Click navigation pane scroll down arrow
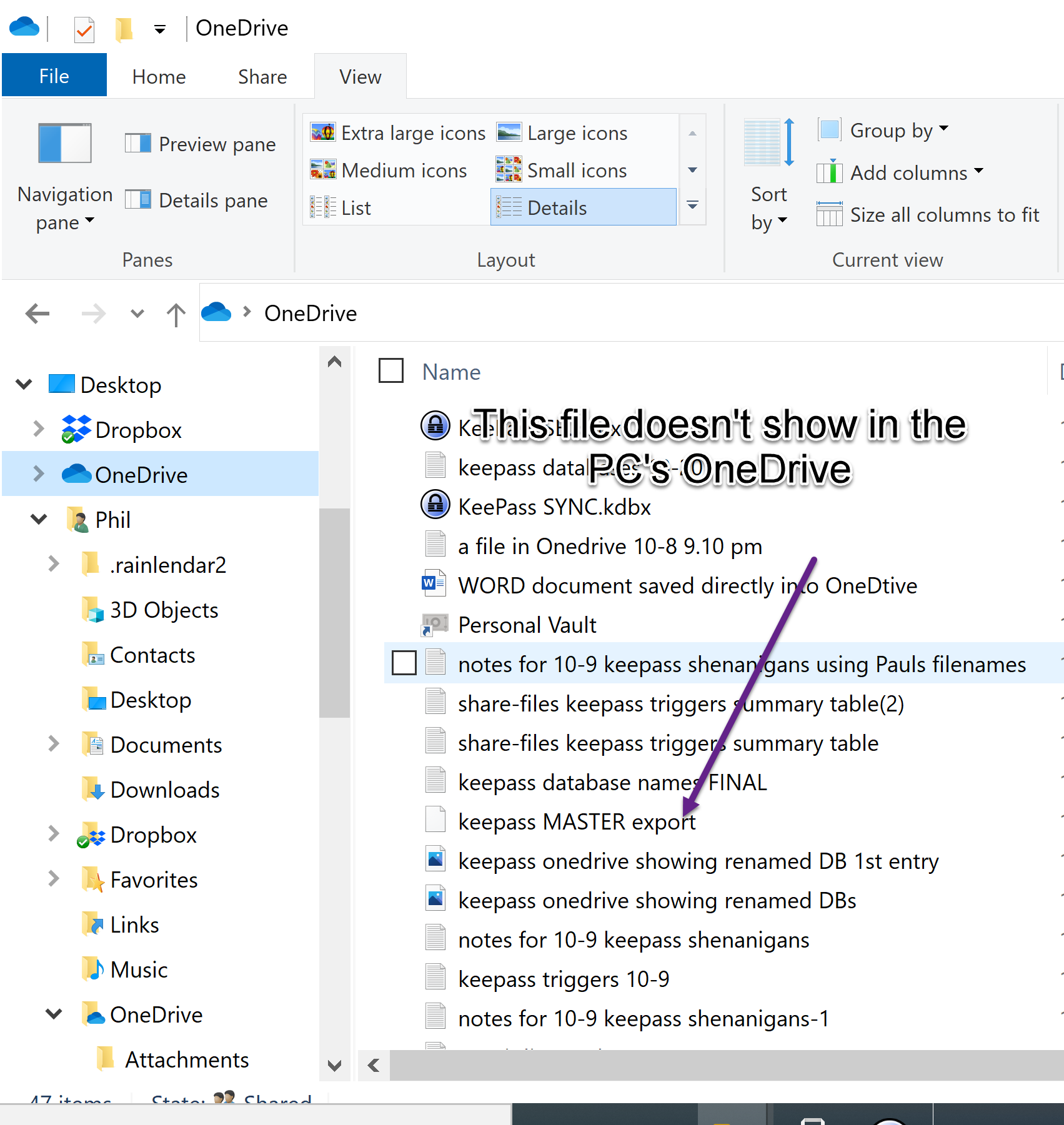The image size is (1064, 1125). [x=334, y=1065]
